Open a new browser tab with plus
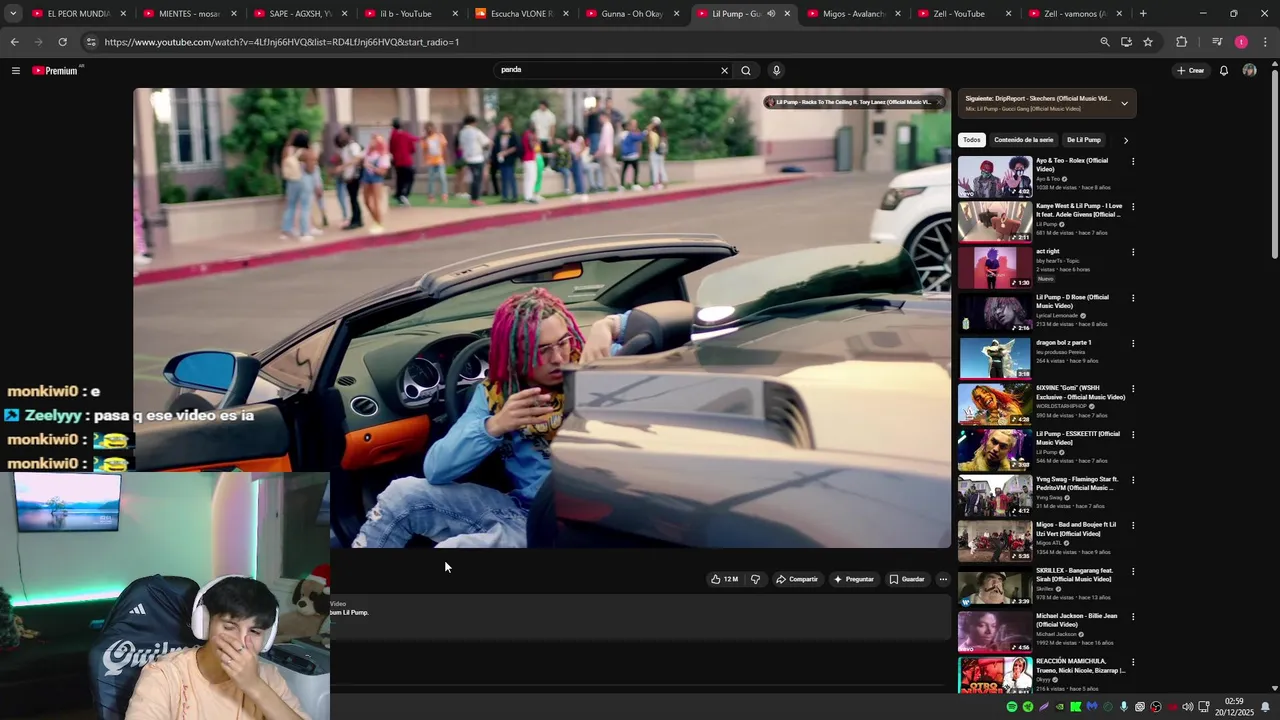Viewport: 1280px width, 720px height. click(1143, 14)
